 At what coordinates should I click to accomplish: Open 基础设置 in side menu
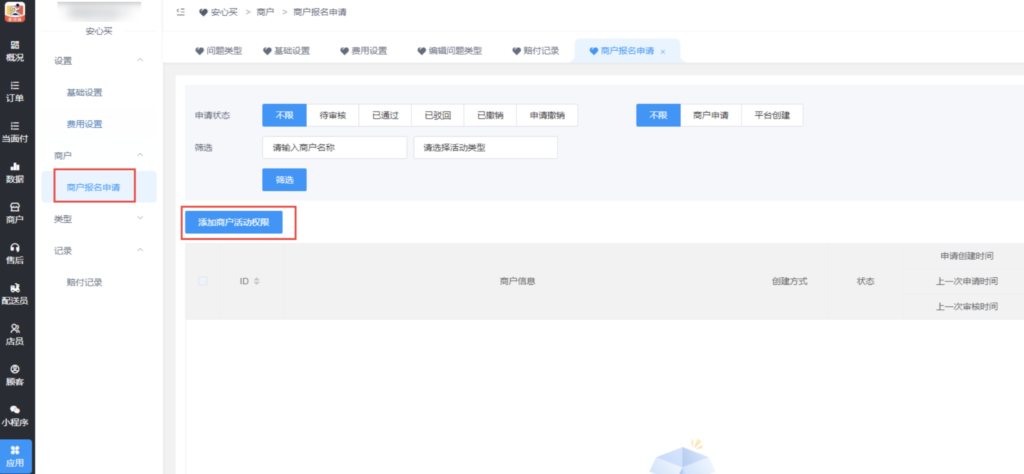pyautogui.click(x=84, y=93)
